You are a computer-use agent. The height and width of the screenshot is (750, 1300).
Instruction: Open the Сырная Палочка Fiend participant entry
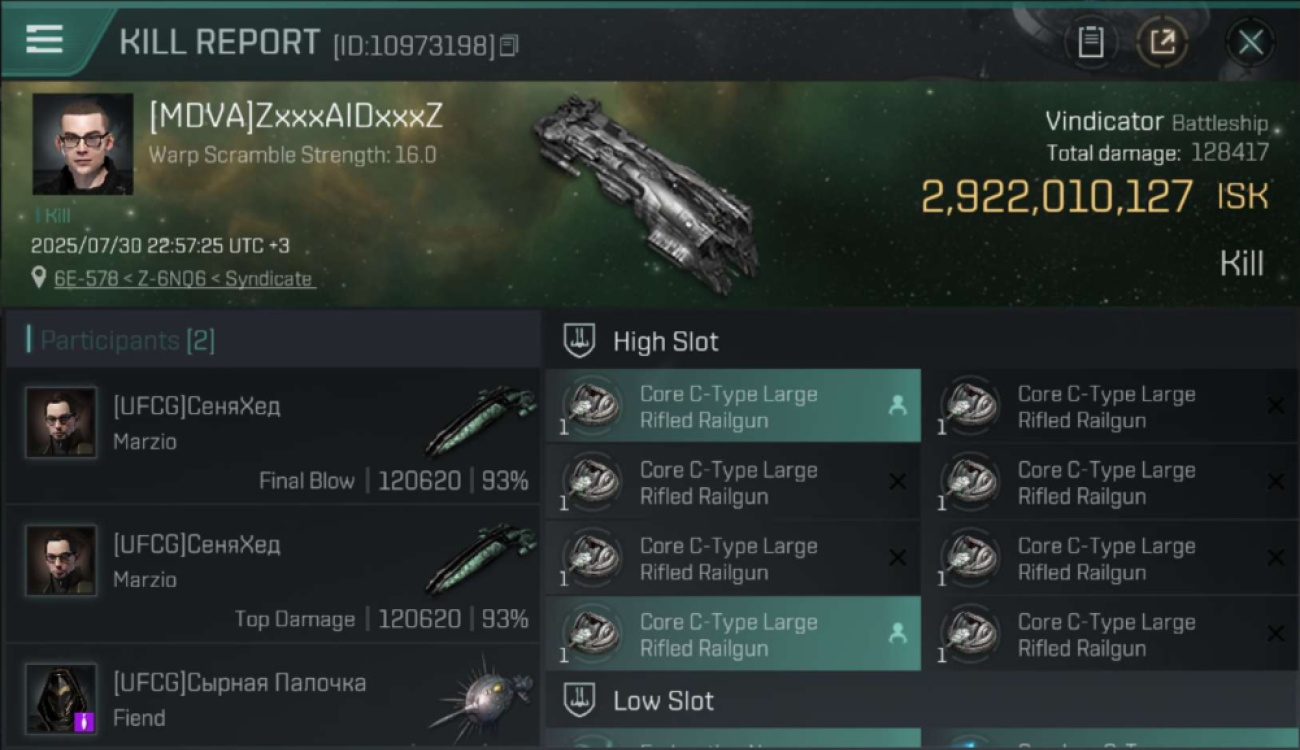point(273,697)
